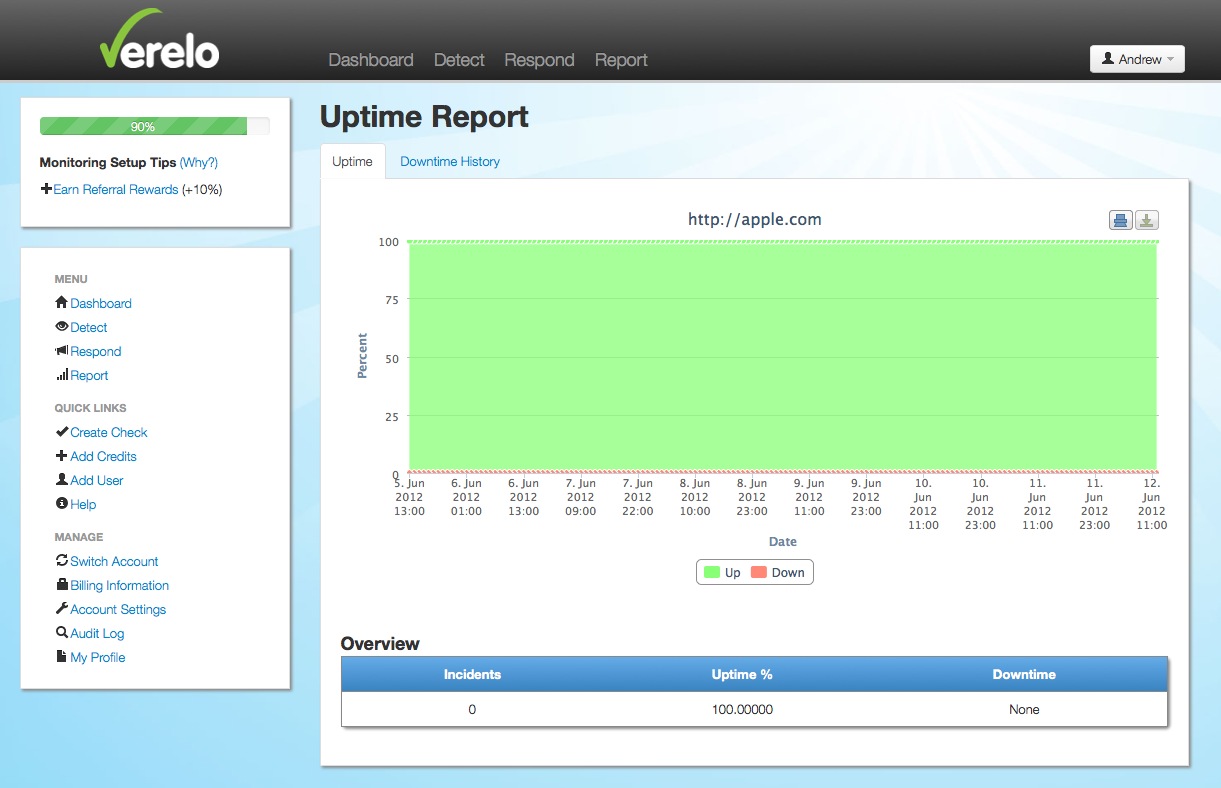Viewport: 1221px width, 788px height.
Task: Click the Detect eye icon in sidebar
Action: coord(62,327)
